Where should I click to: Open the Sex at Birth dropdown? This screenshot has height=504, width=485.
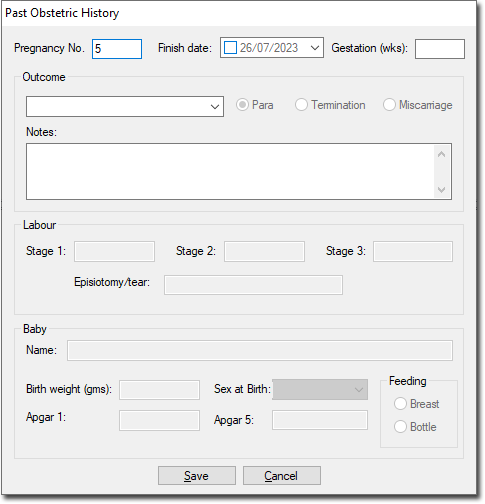(x=359, y=389)
